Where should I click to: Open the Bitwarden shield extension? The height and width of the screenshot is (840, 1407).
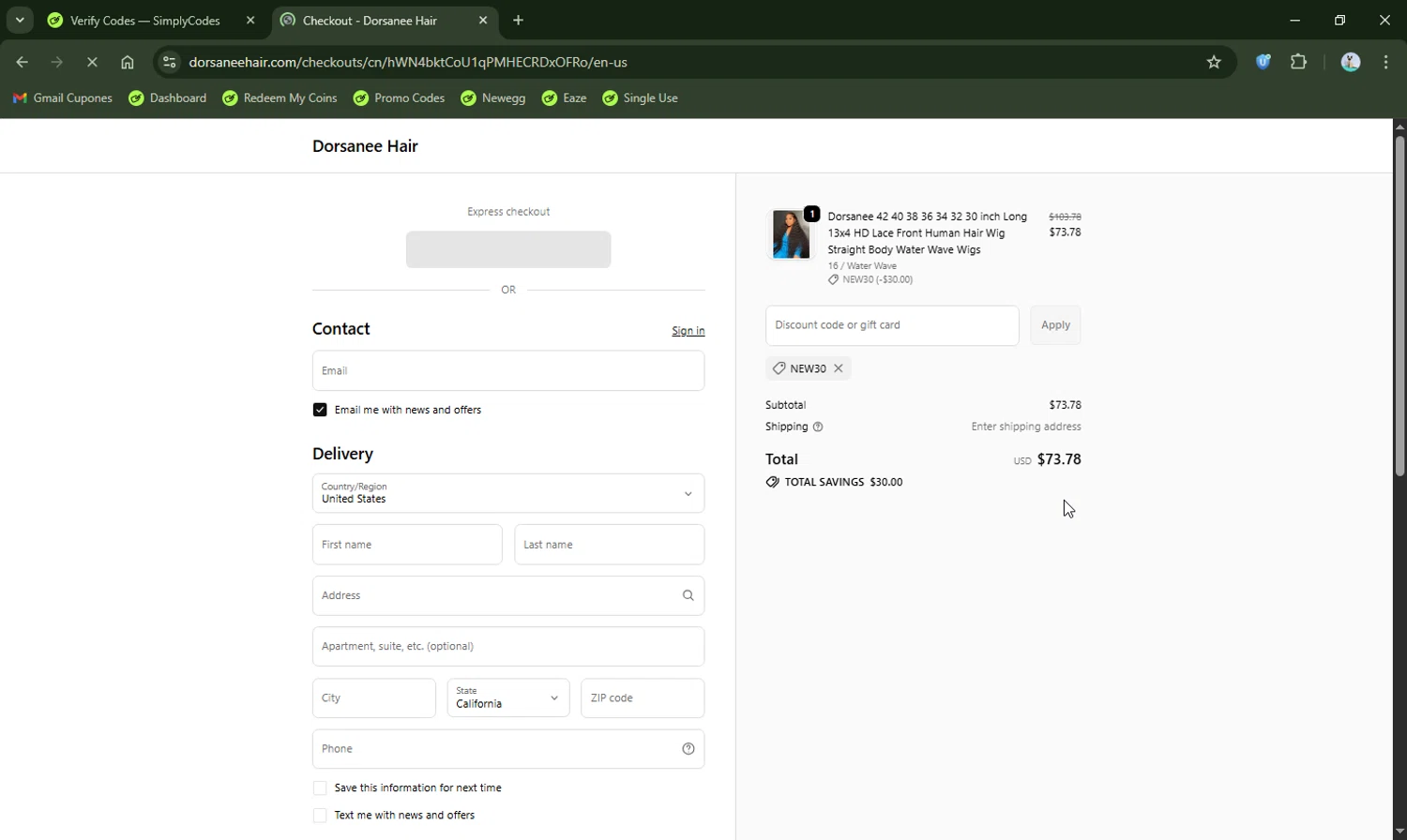tap(1263, 62)
